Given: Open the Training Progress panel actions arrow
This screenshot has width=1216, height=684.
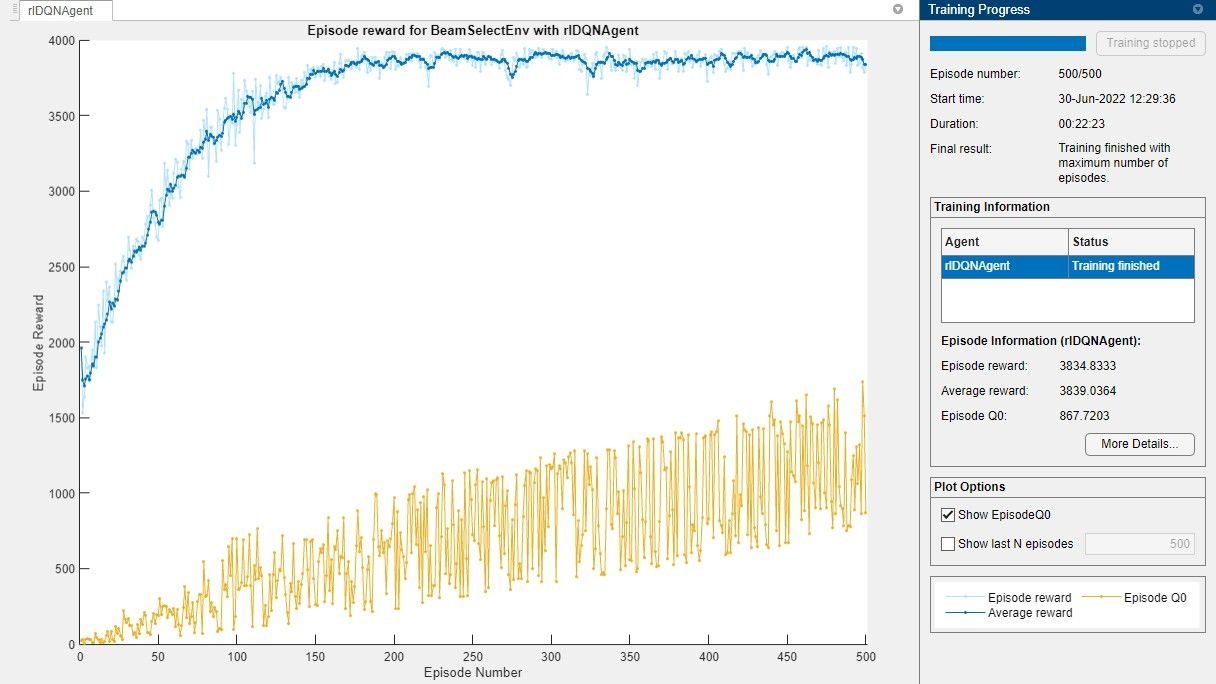Looking at the screenshot, I should tap(1198, 9).
